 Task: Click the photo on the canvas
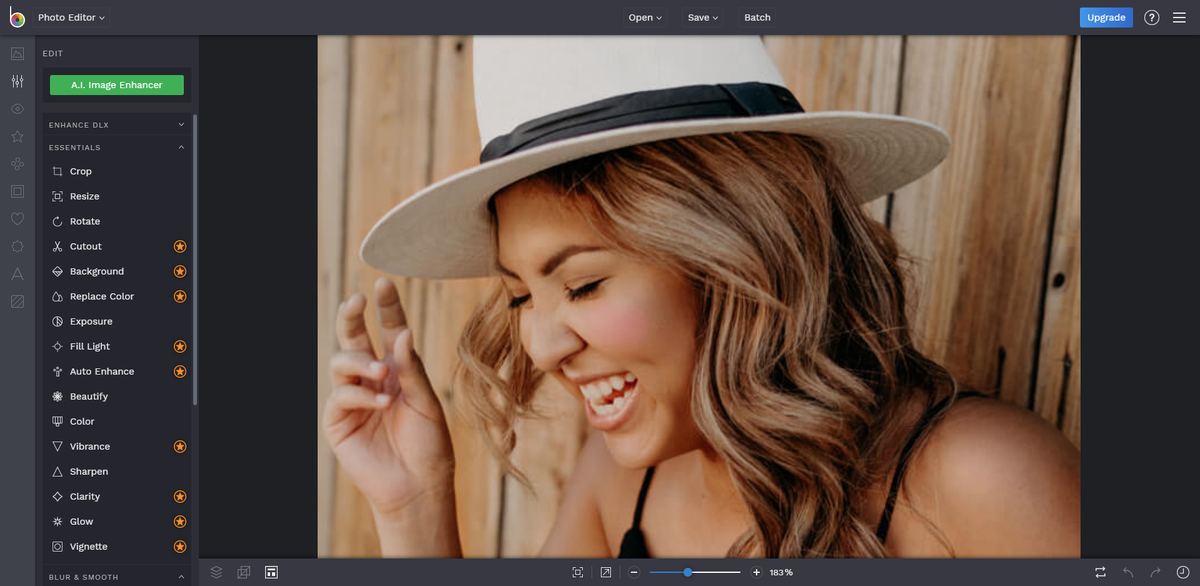click(x=699, y=296)
